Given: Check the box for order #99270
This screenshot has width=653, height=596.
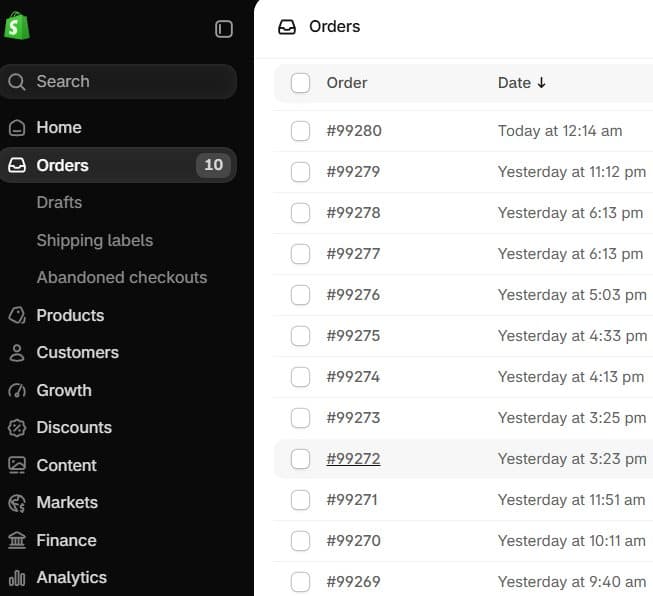Looking at the screenshot, I should point(300,541).
